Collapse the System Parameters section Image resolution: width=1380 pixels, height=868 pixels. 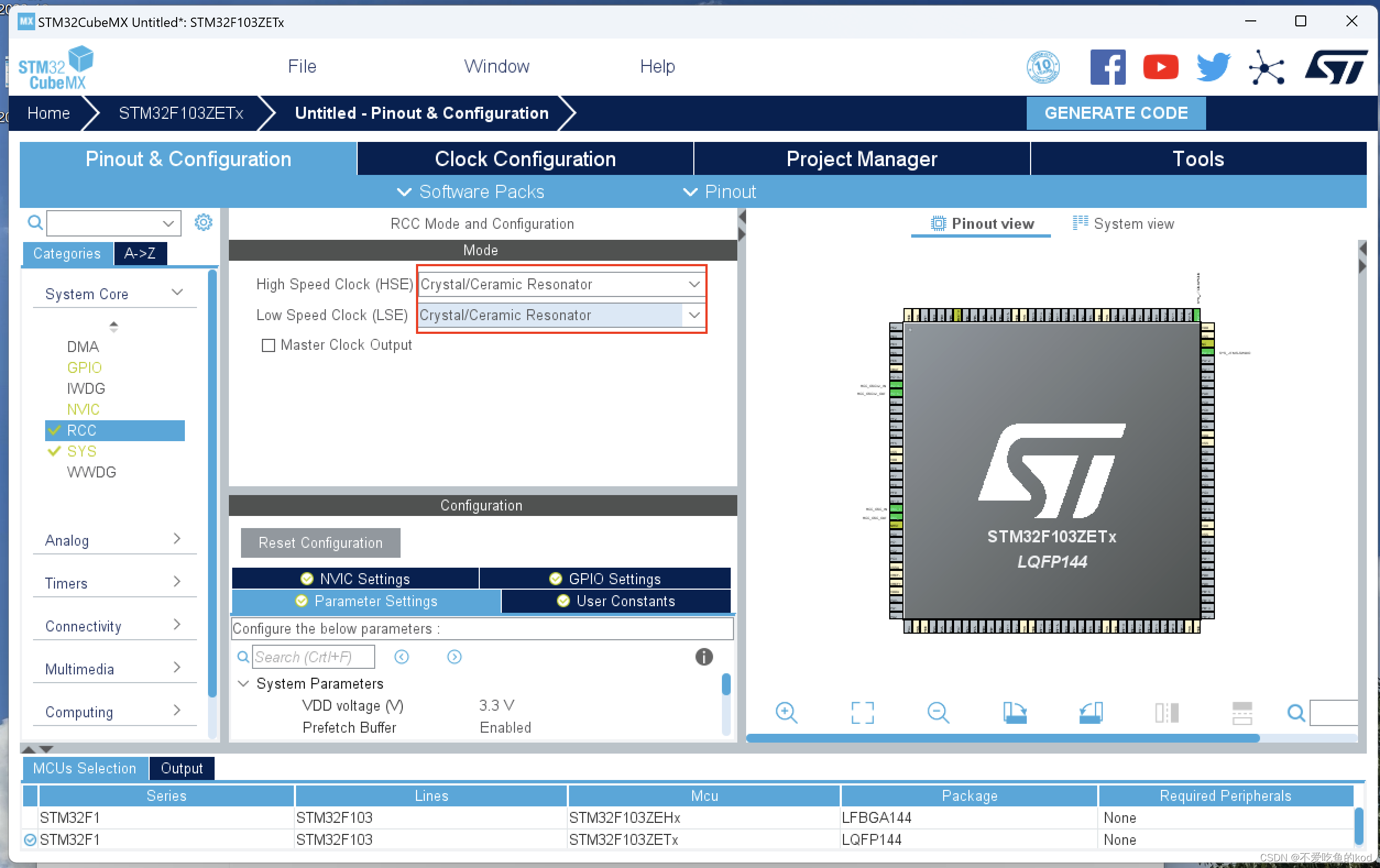pyautogui.click(x=243, y=684)
